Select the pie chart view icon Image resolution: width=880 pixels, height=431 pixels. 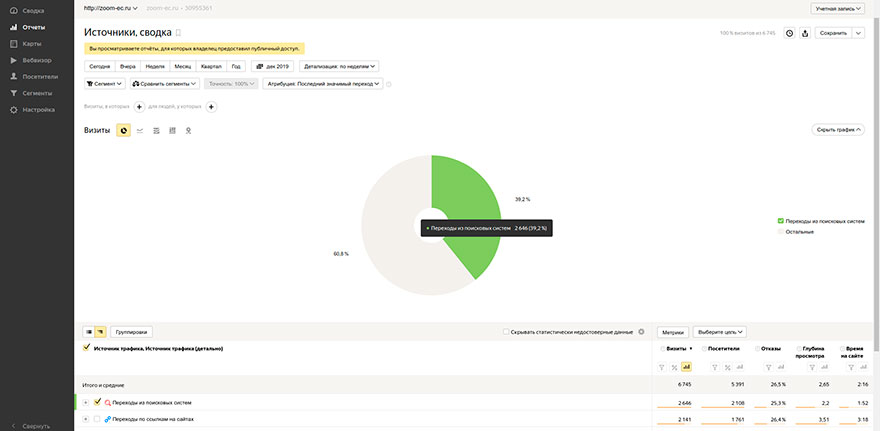click(x=123, y=130)
